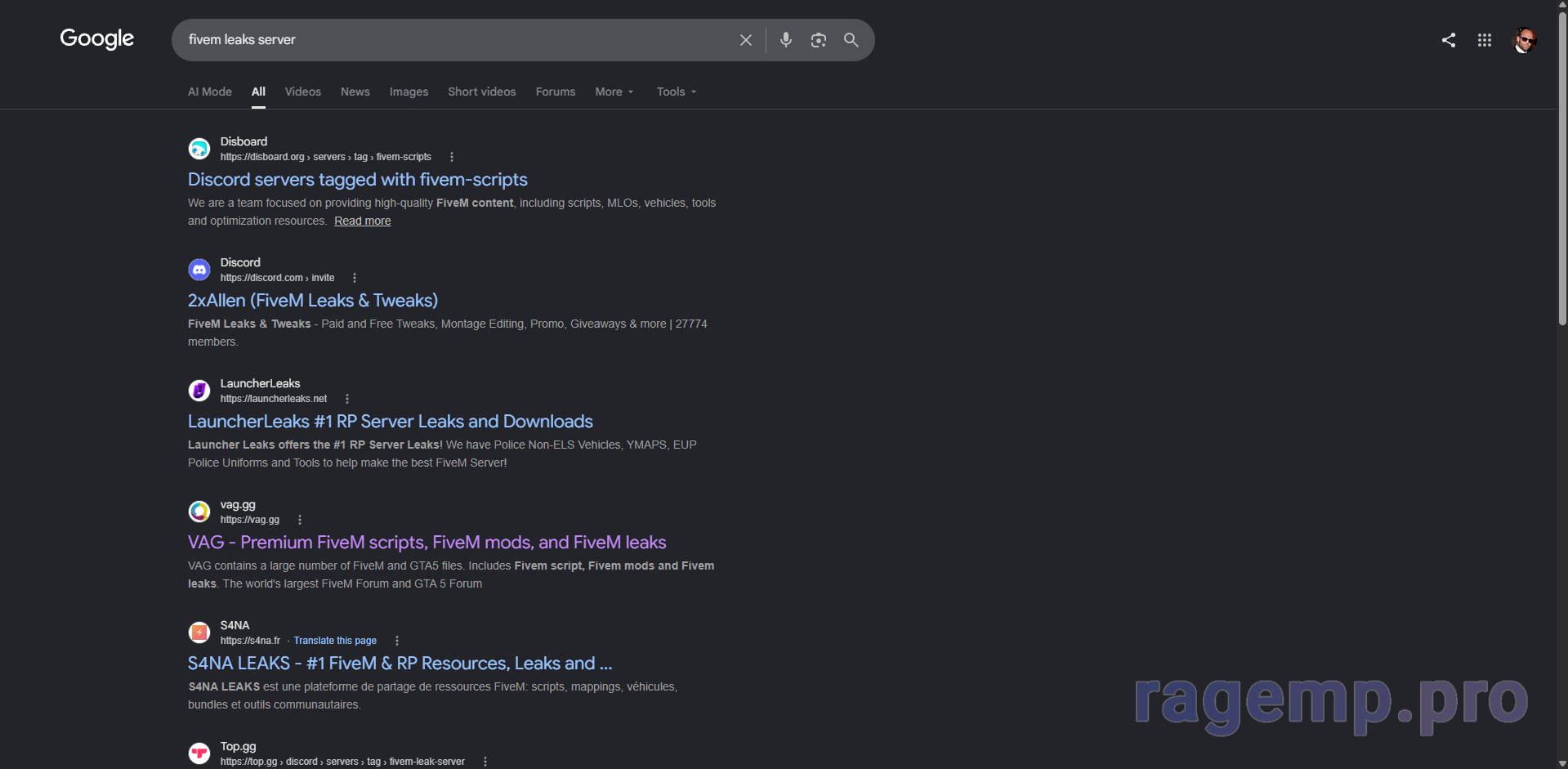Click the Google logo
1568x769 pixels.
(97, 38)
